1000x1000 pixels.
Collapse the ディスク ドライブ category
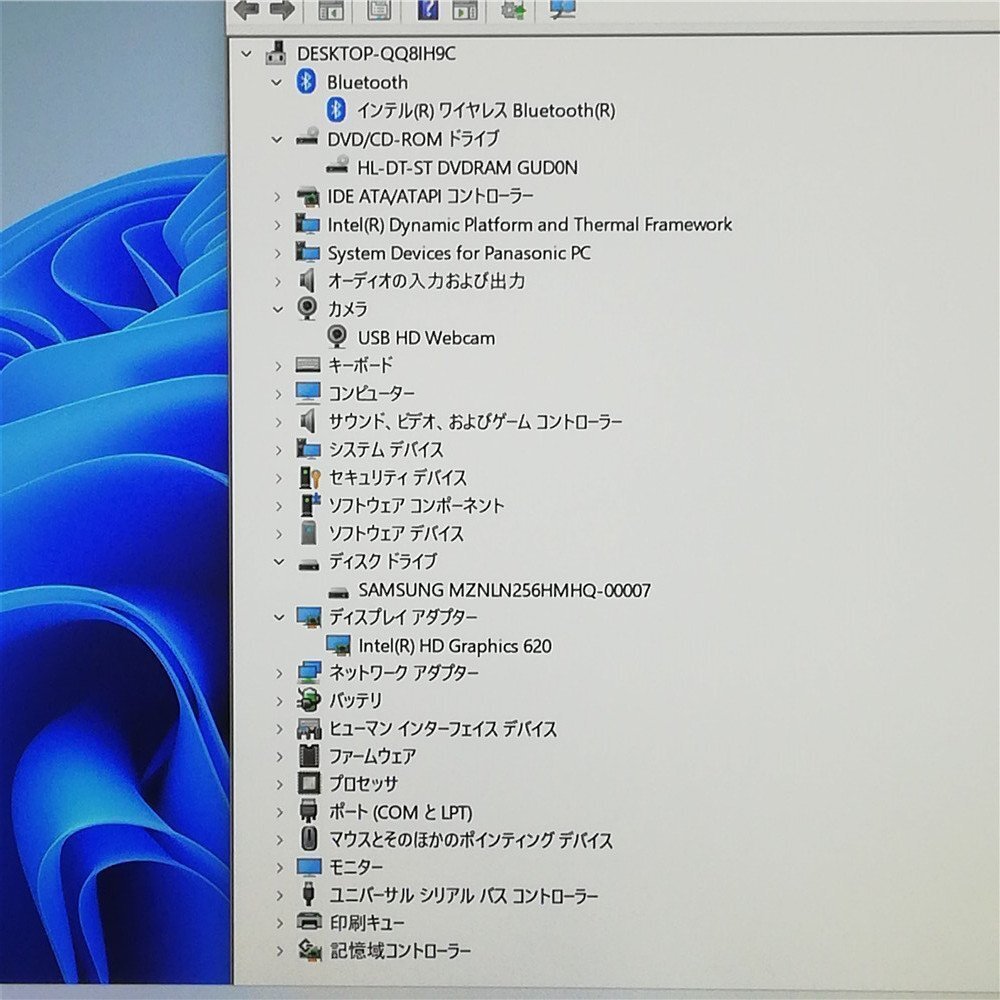[x=279, y=562]
